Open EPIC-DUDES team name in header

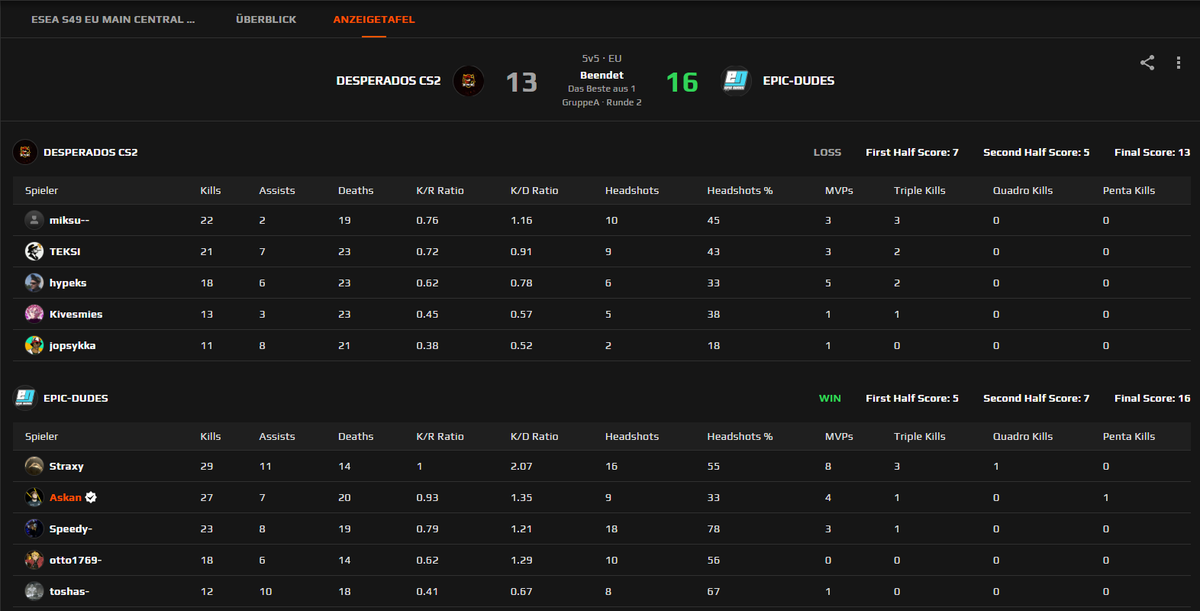[x=798, y=81]
